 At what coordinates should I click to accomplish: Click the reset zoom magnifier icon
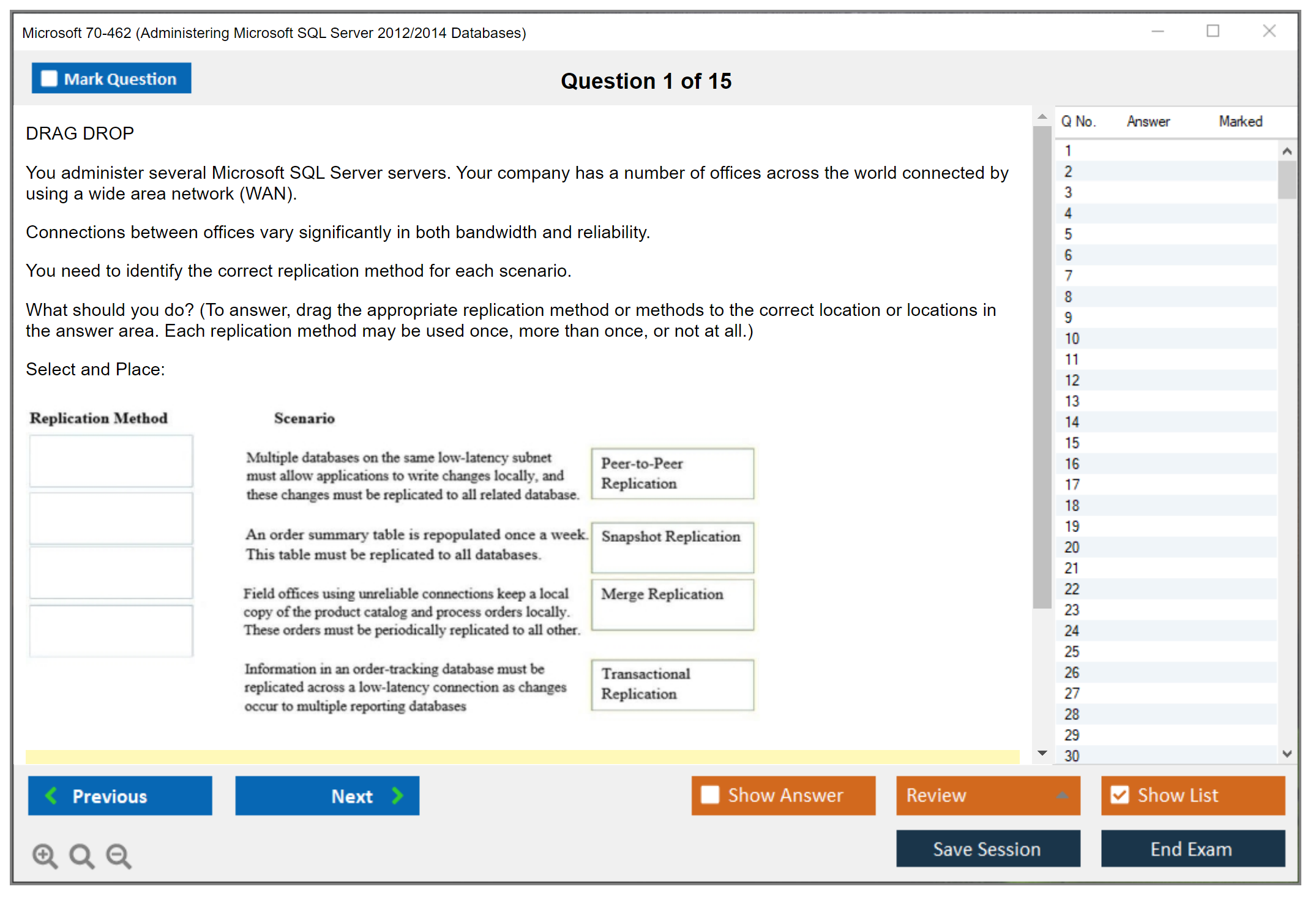(81, 855)
